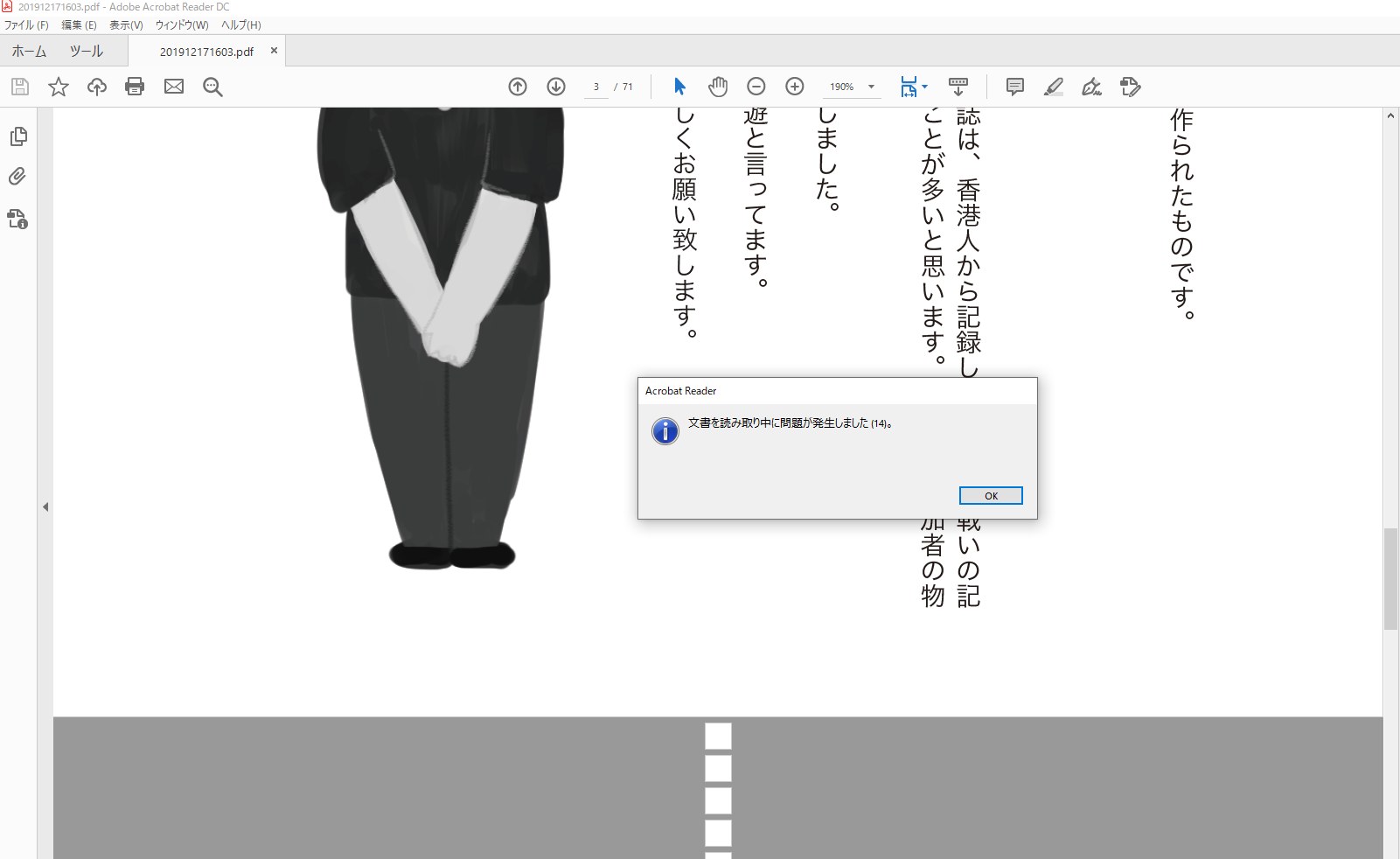This screenshot has width=1400, height=859.
Task: Click the email envelope icon
Action: 174,87
